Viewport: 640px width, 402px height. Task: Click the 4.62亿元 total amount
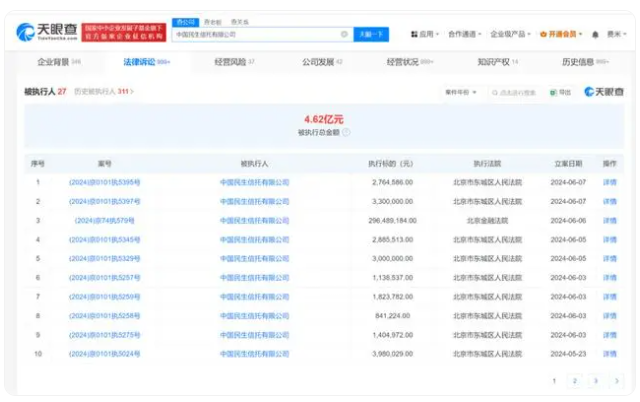324,120
